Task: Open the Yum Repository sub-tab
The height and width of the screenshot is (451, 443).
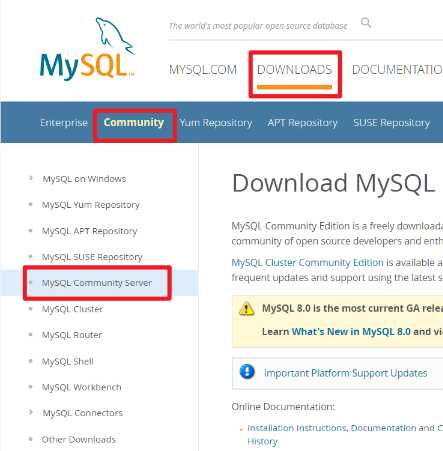Action: [x=216, y=123]
